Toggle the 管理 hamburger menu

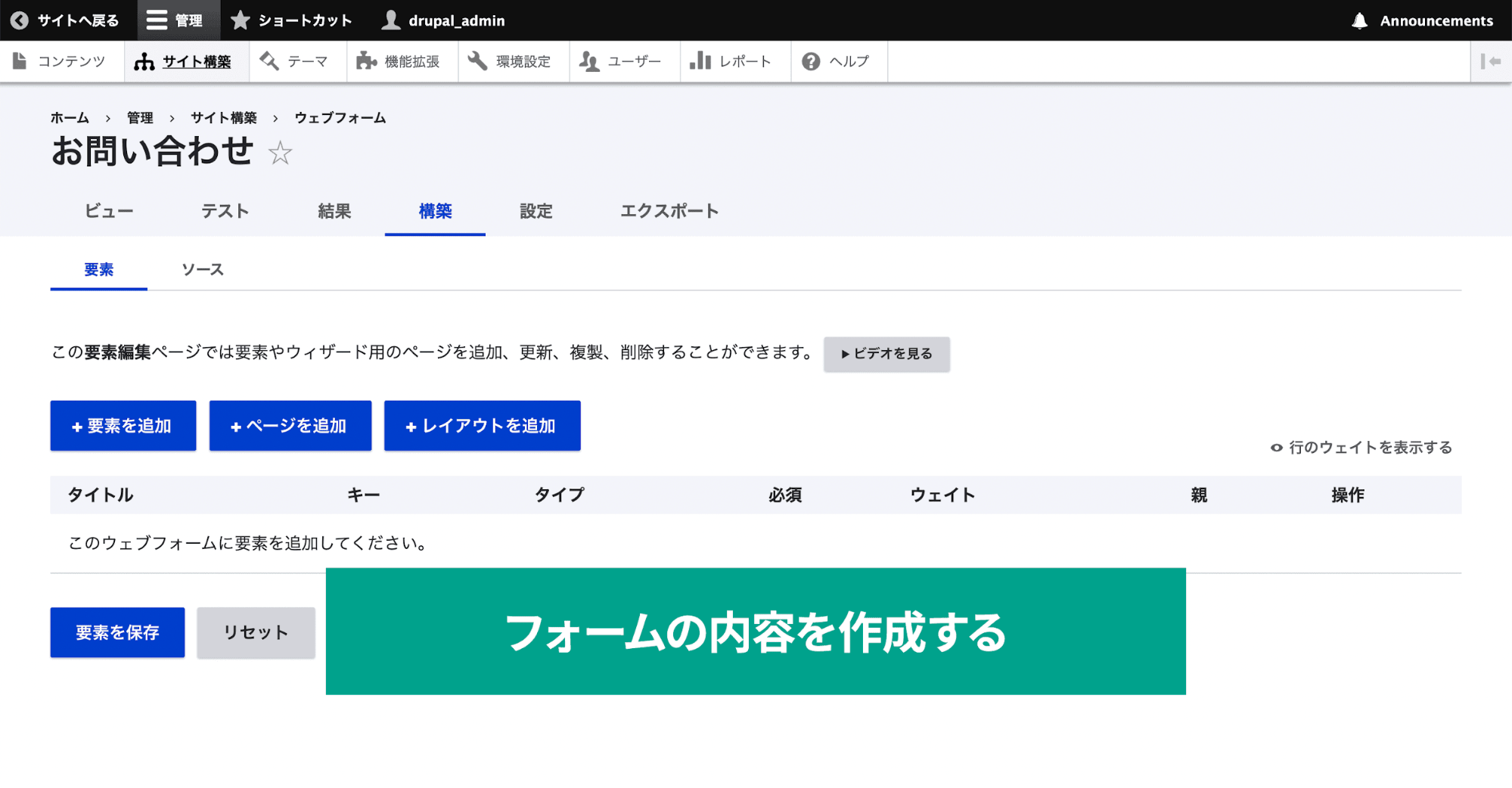pos(178,20)
